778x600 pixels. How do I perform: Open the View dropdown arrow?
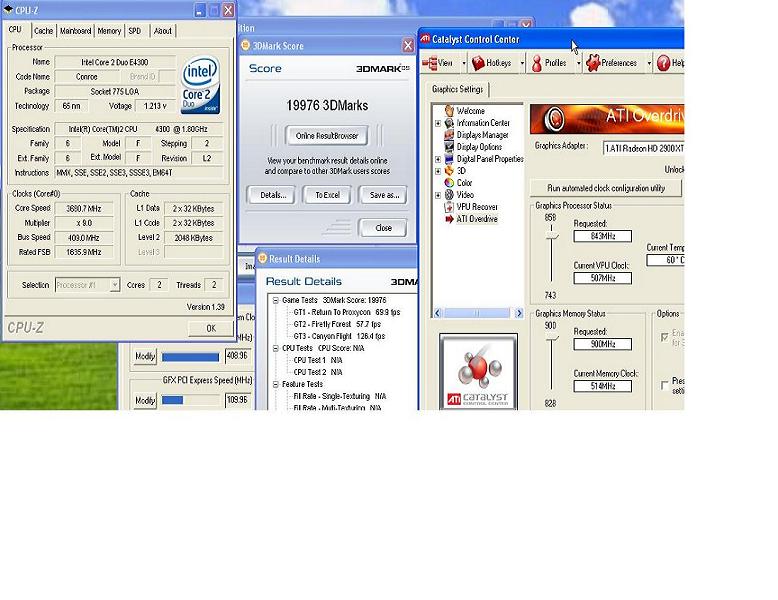pos(464,63)
